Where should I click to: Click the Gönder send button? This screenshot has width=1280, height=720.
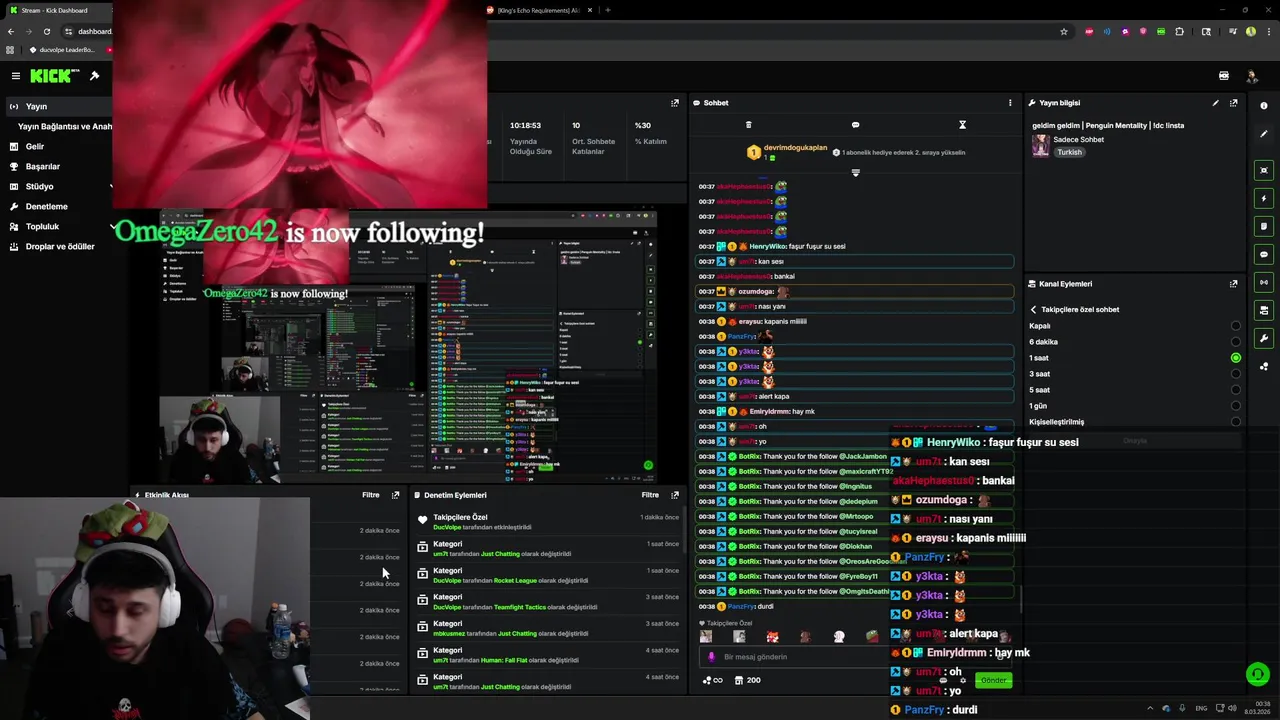click(x=994, y=680)
